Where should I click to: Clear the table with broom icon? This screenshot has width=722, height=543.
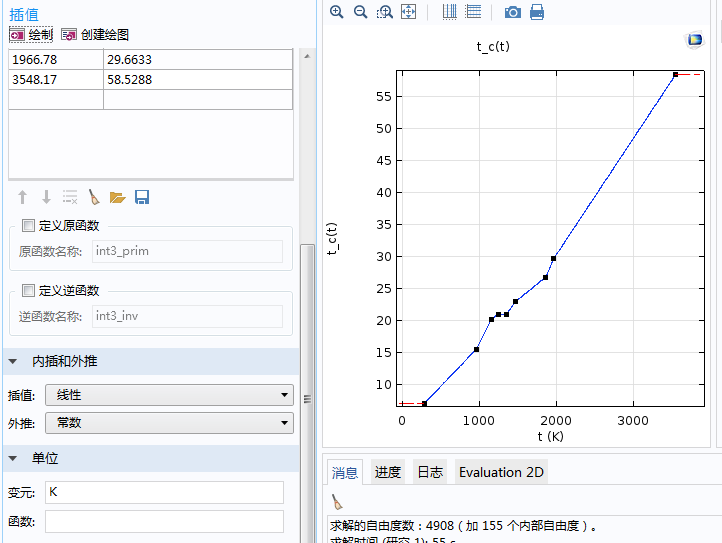(94, 197)
